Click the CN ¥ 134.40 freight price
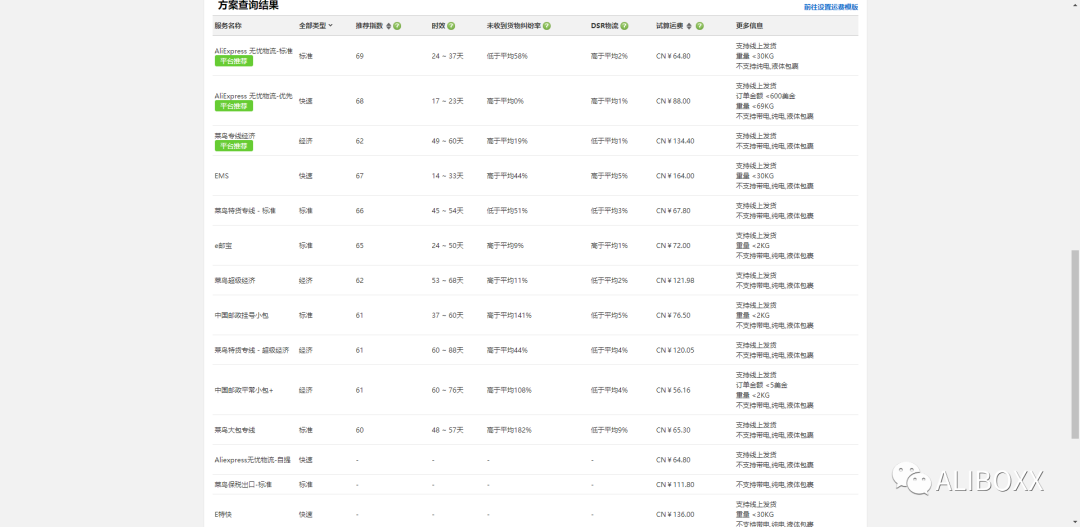The height and width of the screenshot is (527, 1080). point(675,141)
